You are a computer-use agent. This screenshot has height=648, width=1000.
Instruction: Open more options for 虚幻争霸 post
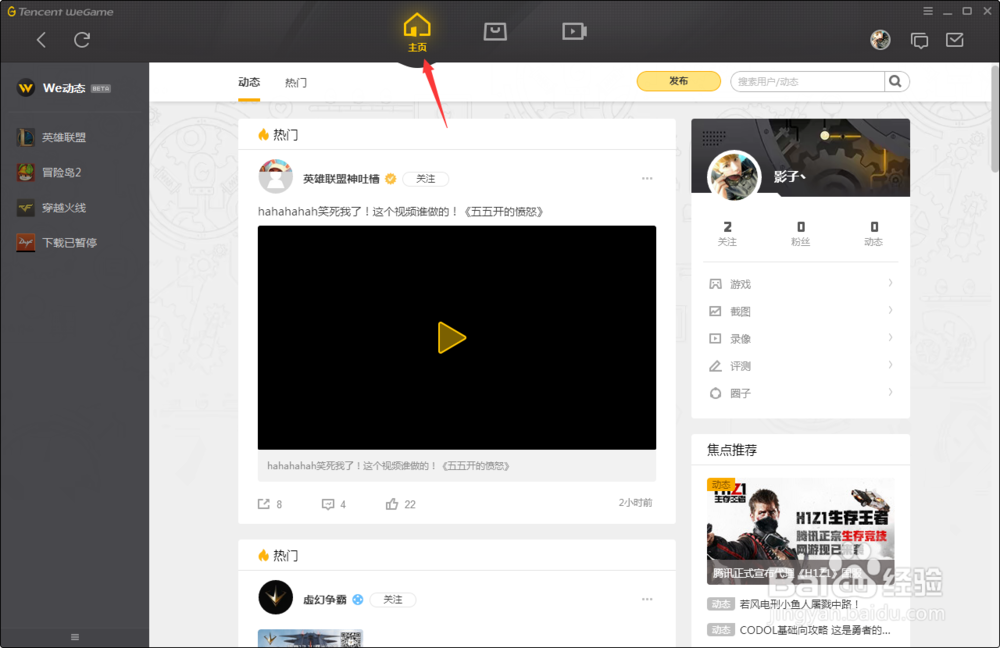[647, 599]
